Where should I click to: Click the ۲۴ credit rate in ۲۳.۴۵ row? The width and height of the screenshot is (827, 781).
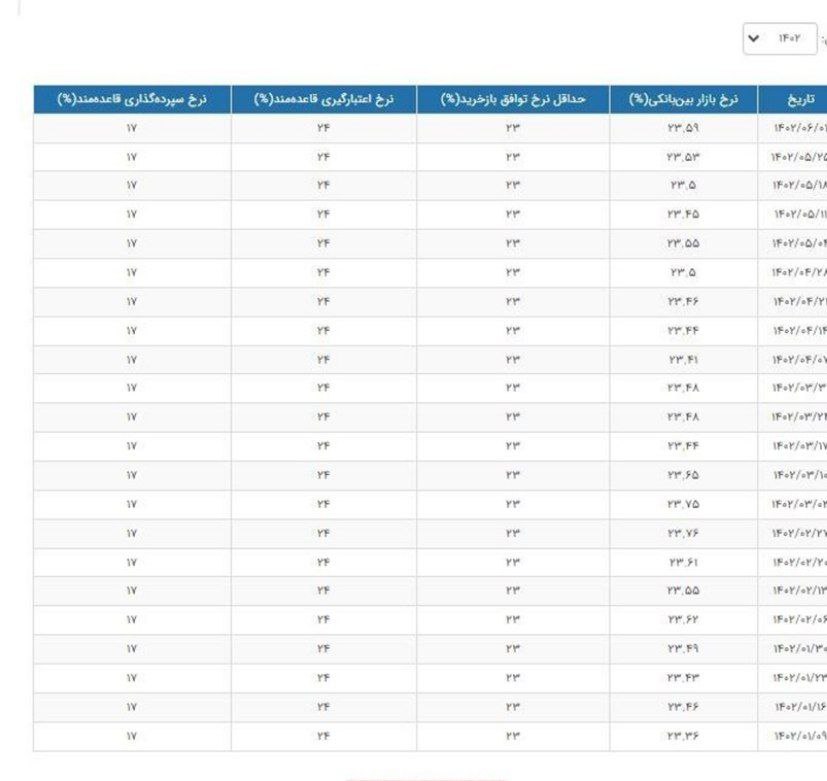coord(323,214)
